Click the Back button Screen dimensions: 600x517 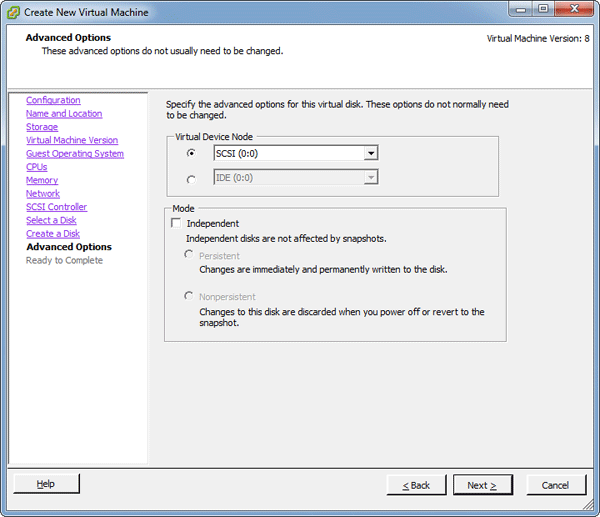click(x=416, y=485)
